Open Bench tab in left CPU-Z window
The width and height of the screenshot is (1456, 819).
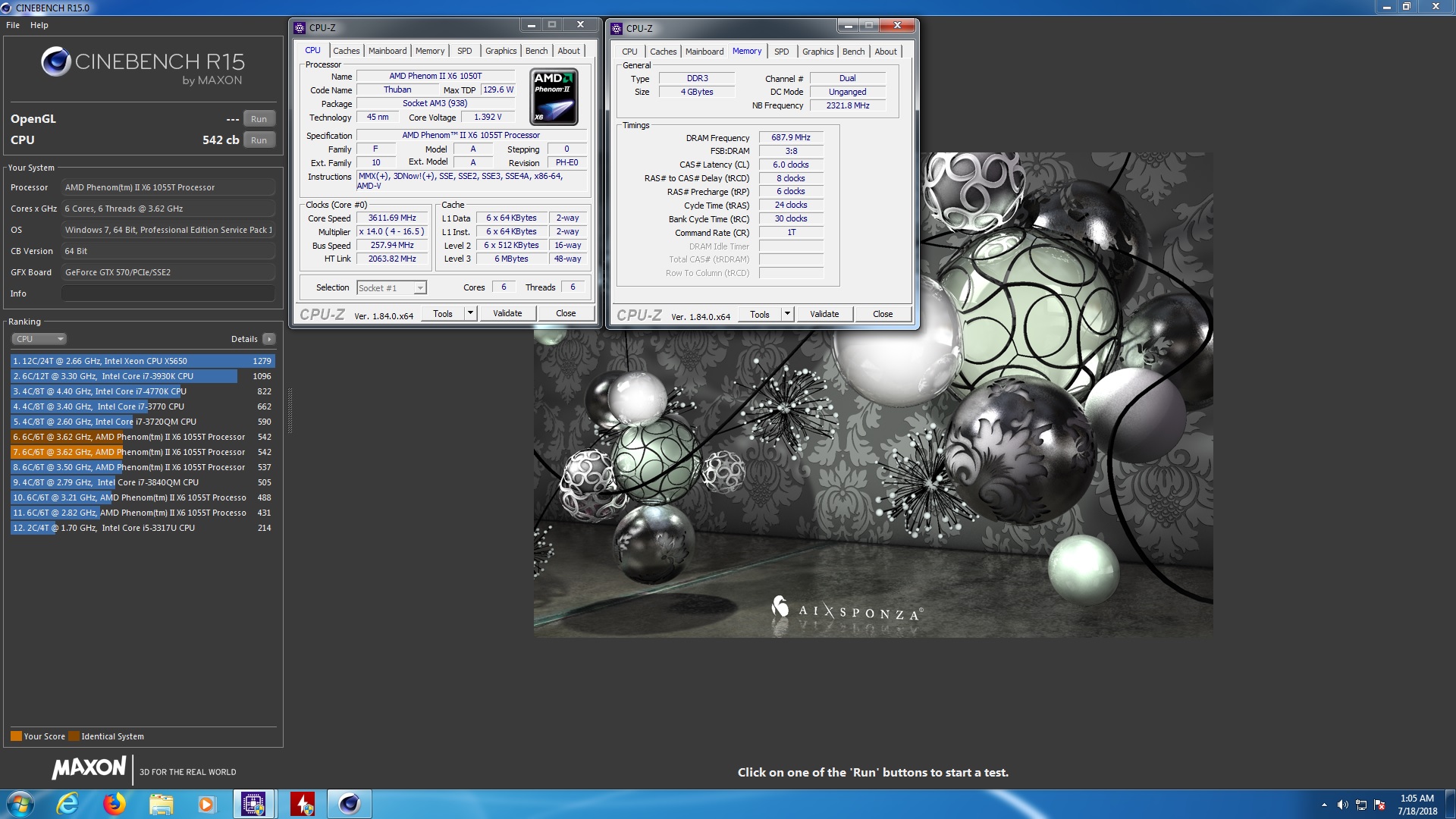pos(536,51)
